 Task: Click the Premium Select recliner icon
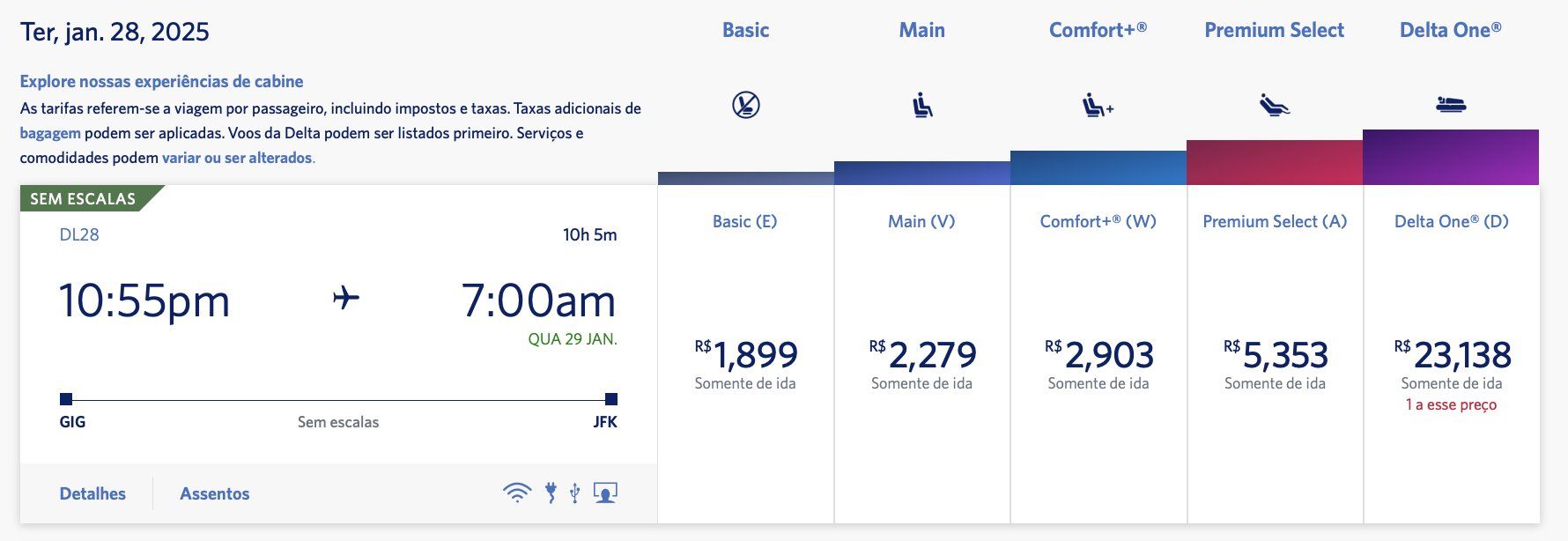click(x=1275, y=106)
